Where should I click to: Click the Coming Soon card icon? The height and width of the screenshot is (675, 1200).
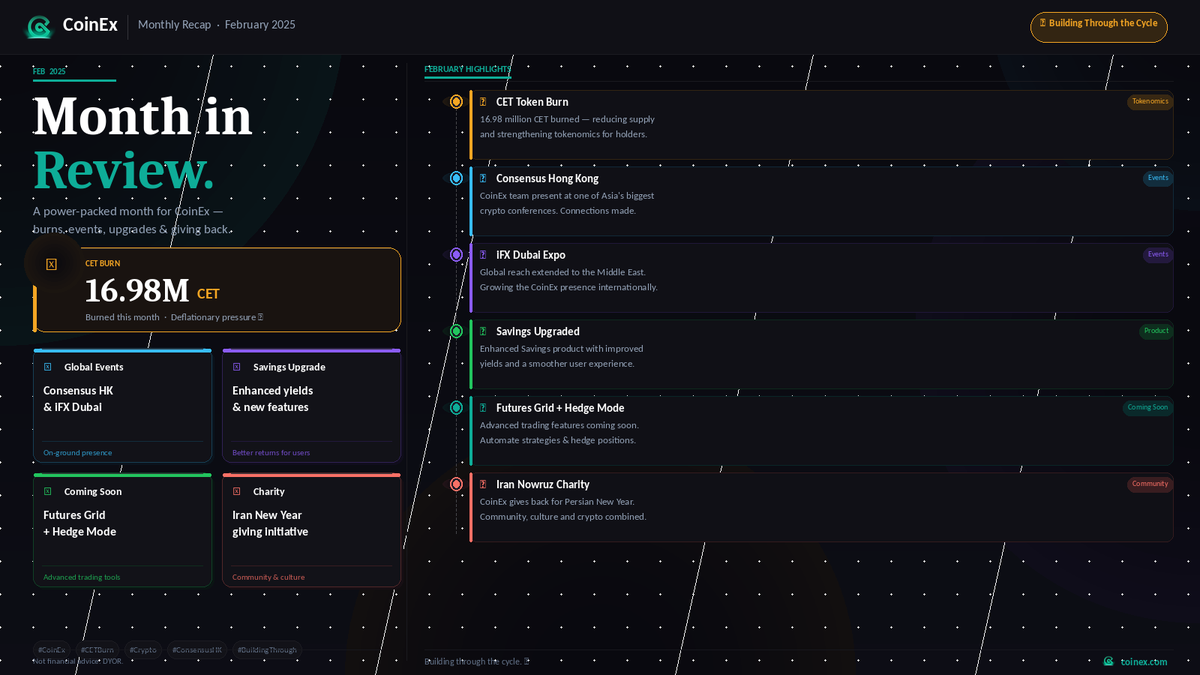pos(47,491)
